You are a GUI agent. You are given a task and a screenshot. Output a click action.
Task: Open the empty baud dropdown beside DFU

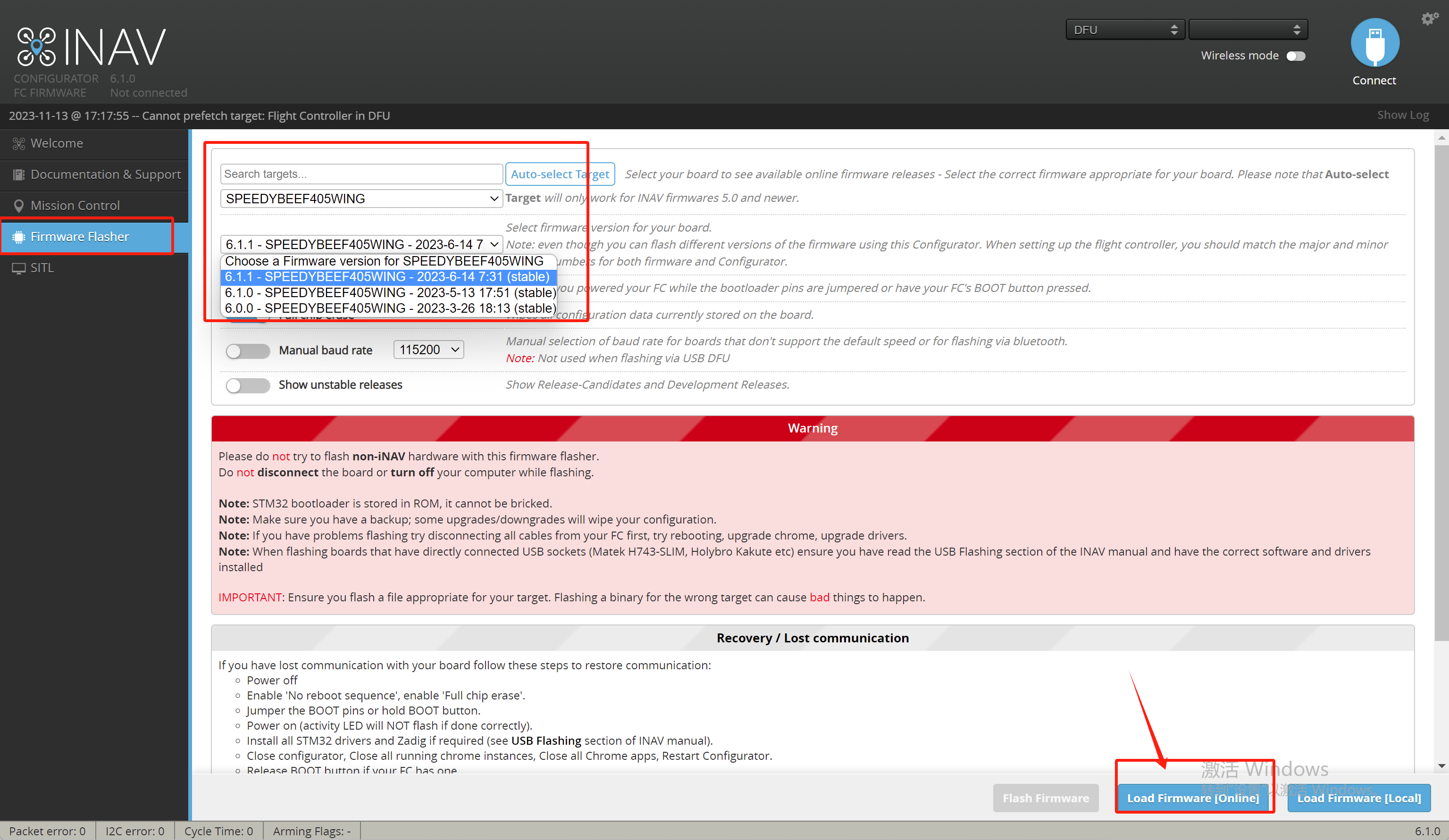coord(1248,29)
